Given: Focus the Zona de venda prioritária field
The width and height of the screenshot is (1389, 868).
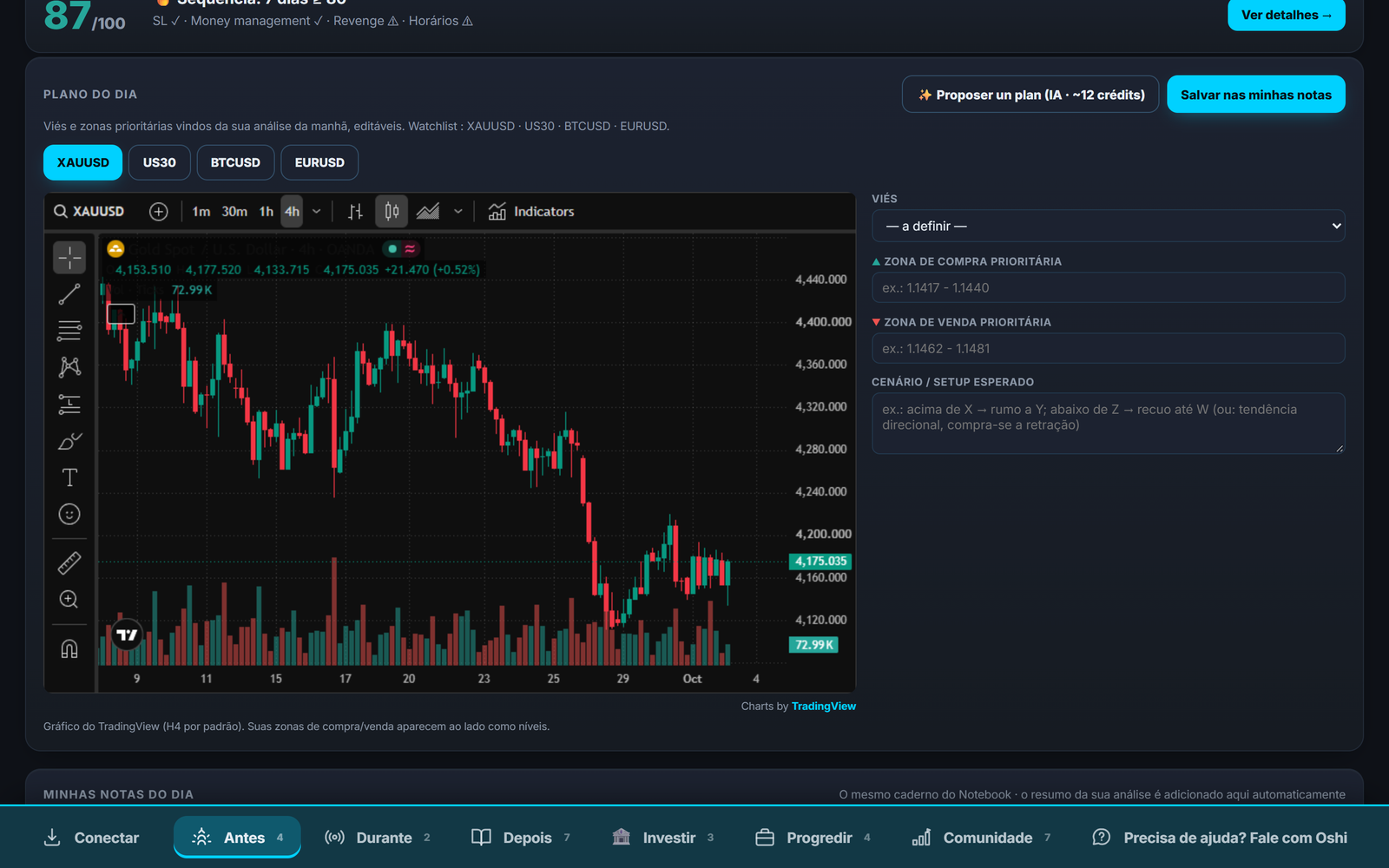Looking at the screenshot, I should coord(1109,348).
